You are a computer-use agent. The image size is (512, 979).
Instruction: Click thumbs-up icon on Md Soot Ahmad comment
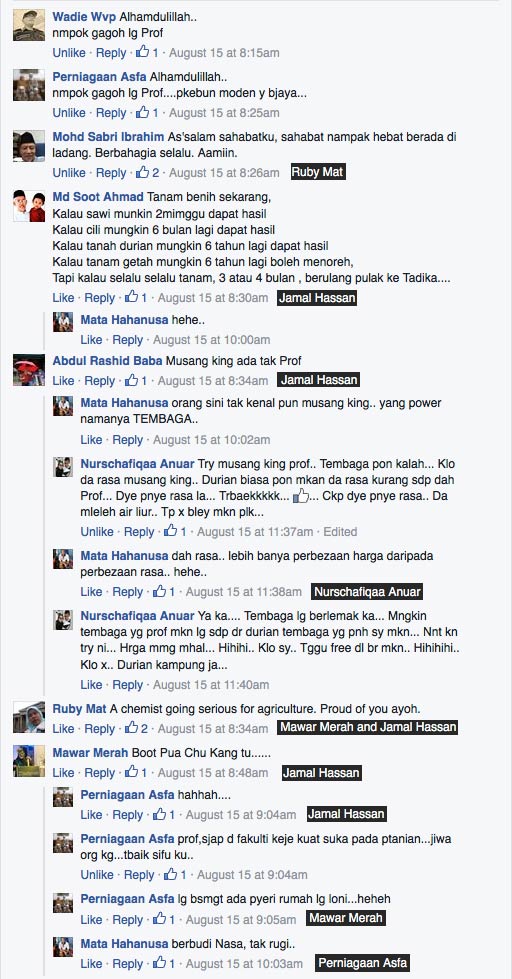coord(132,298)
